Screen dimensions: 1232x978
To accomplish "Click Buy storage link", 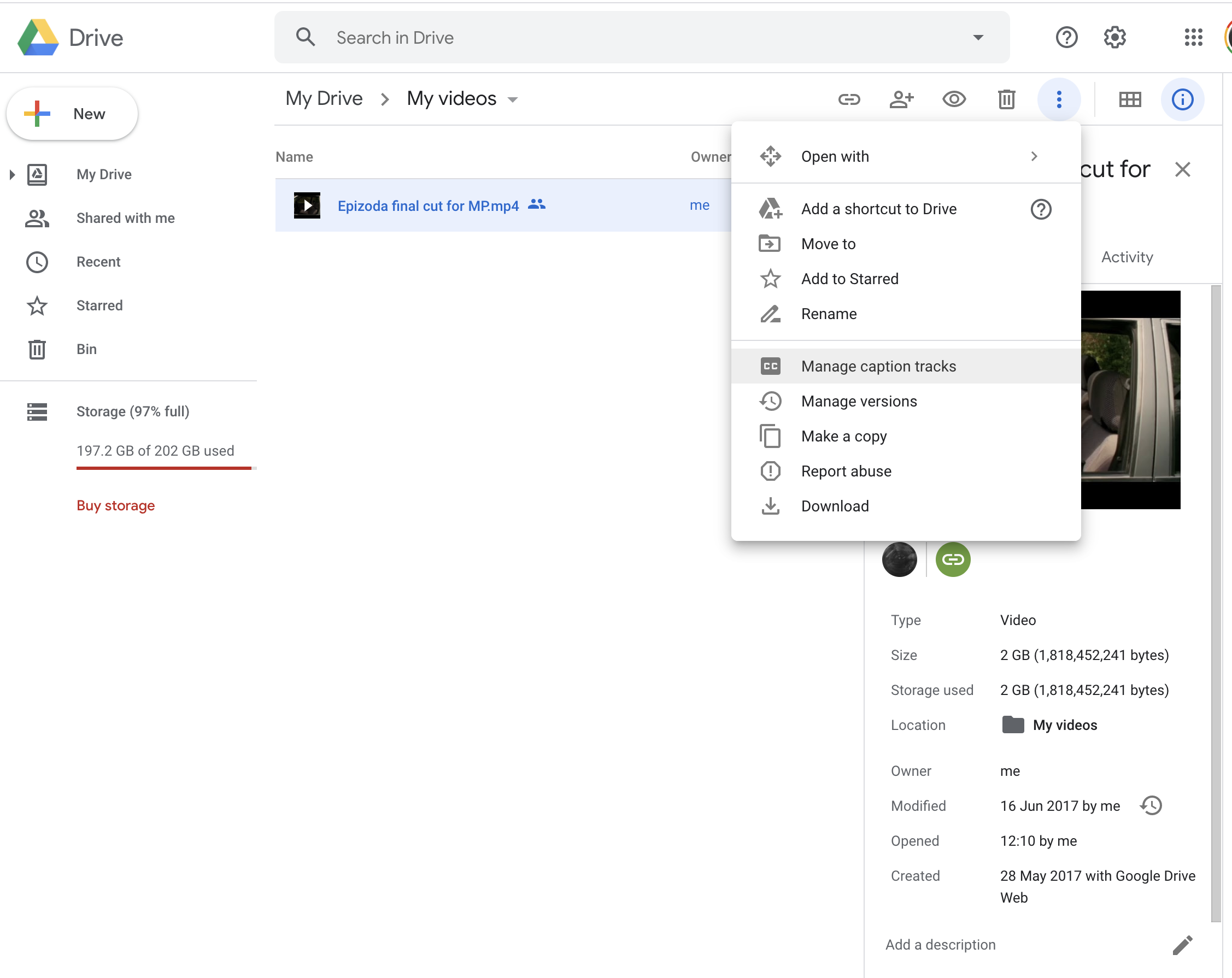I will tap(116, 505).
